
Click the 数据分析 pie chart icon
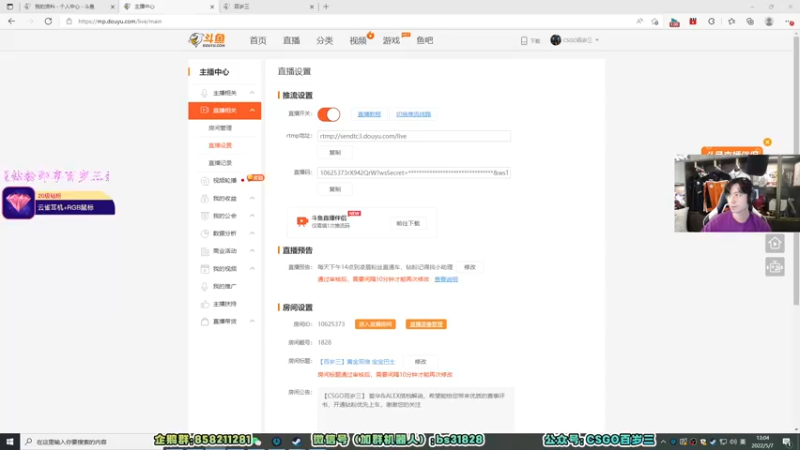point(205,234)
